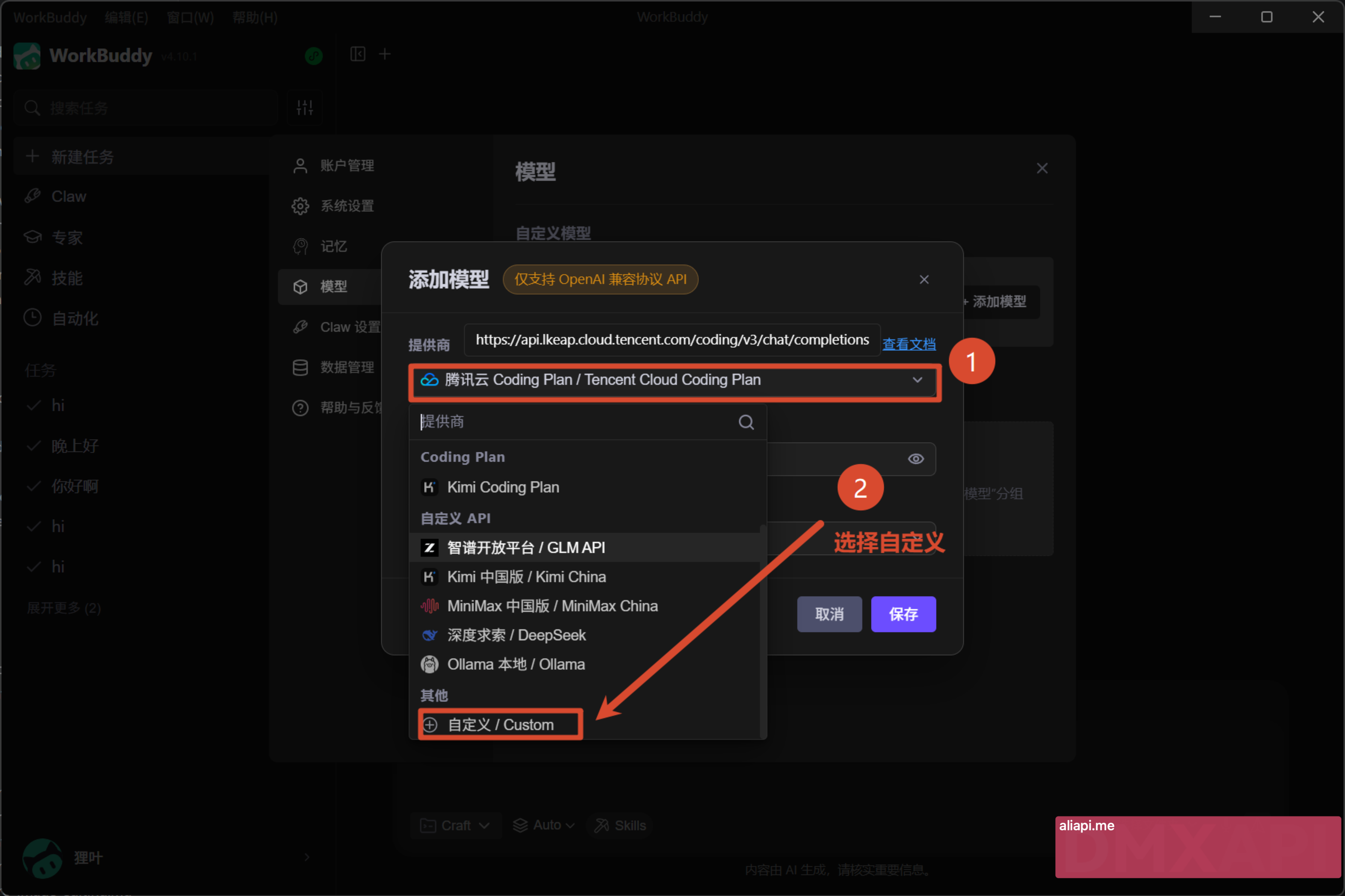Close the 添加模型 dialog
Screen dimensions: 1345x896
coord(924,279)
